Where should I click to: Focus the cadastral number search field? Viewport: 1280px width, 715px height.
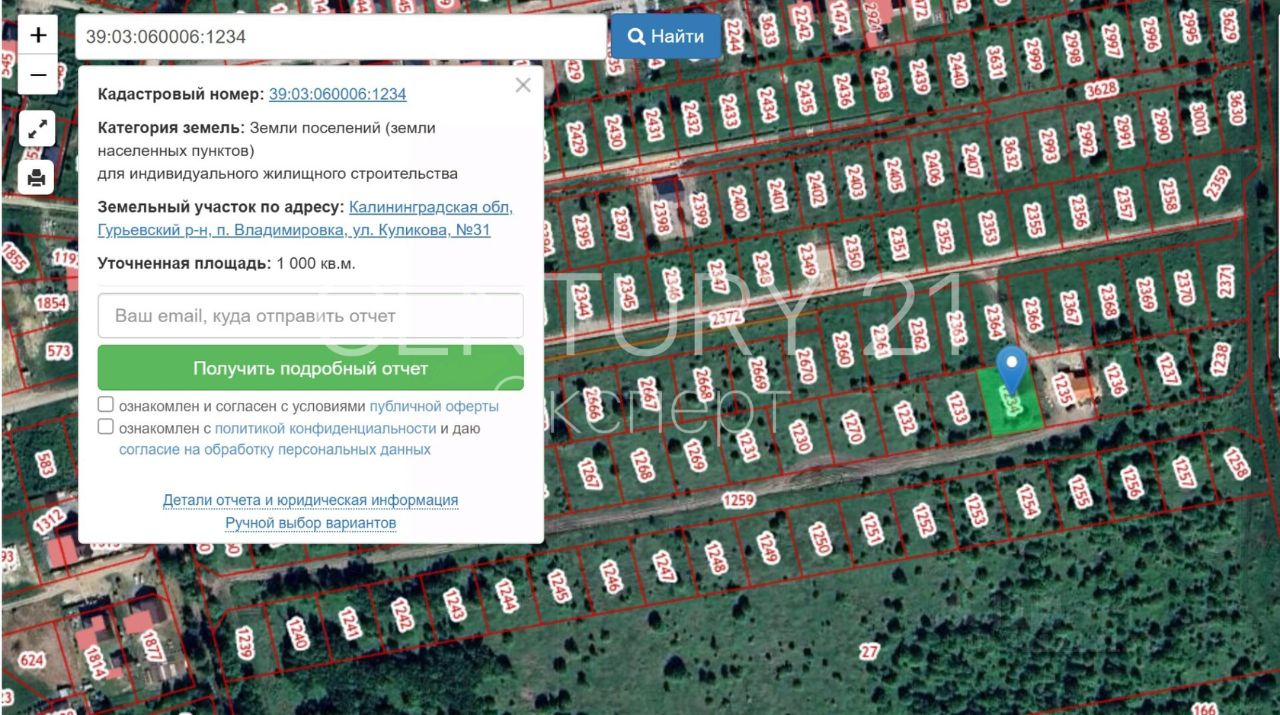[x=341, y=37]
